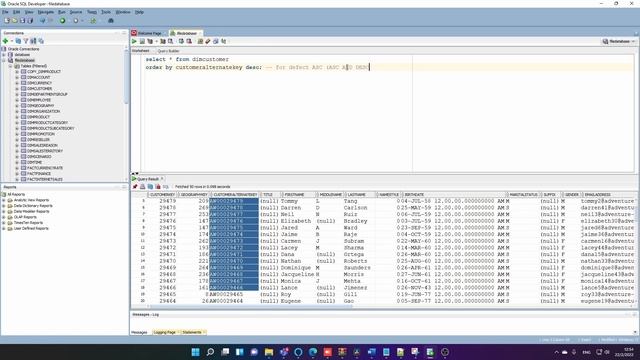
Task: Click the green plus New Connection icon
Action: point(5,41)
